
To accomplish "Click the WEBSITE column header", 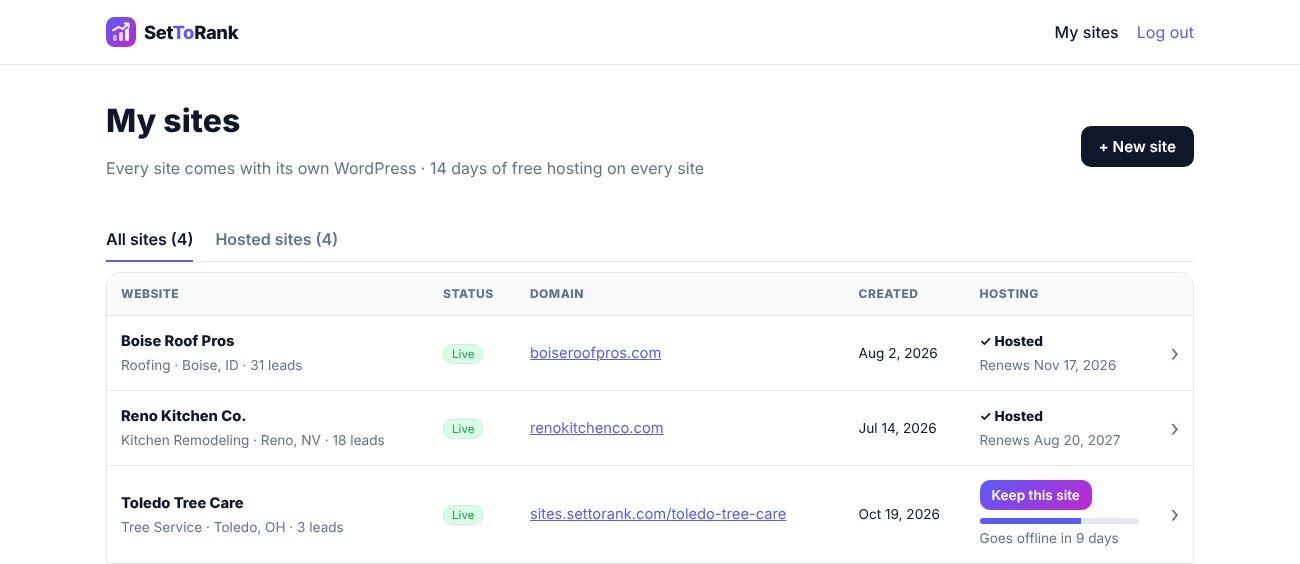I will [x=150, y=294].
